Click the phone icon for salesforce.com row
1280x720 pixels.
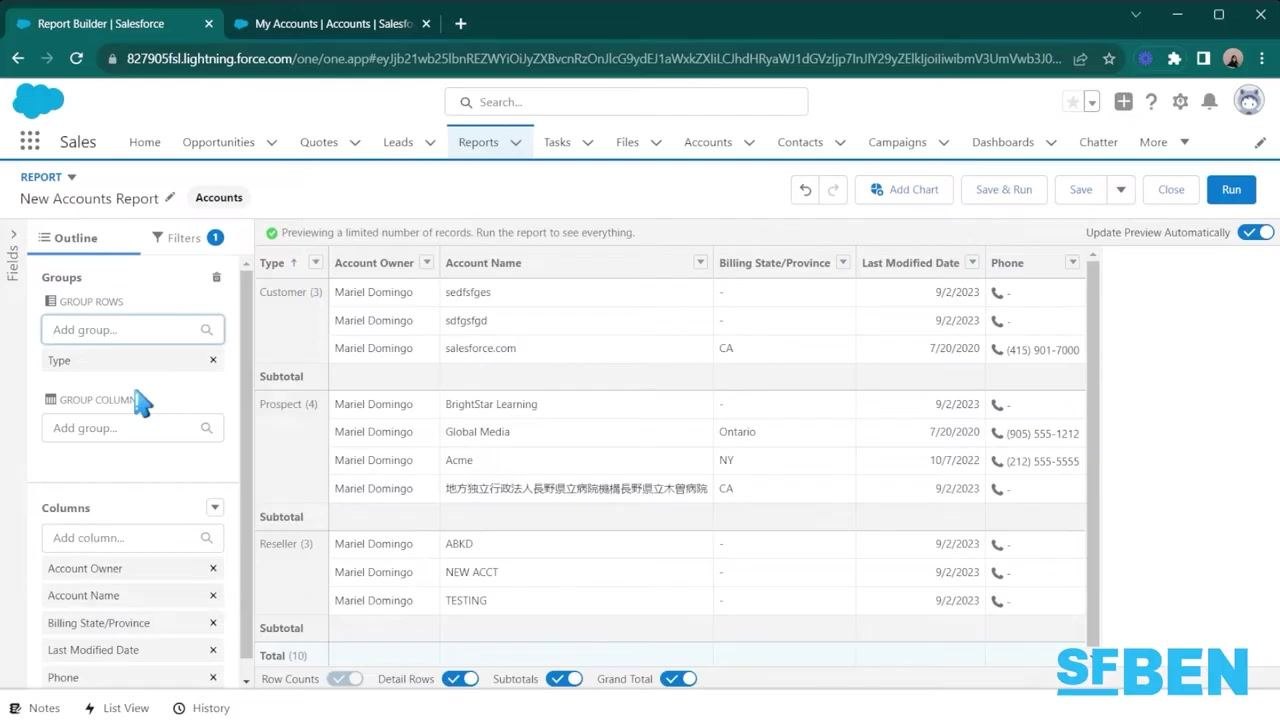pos(997,350)
